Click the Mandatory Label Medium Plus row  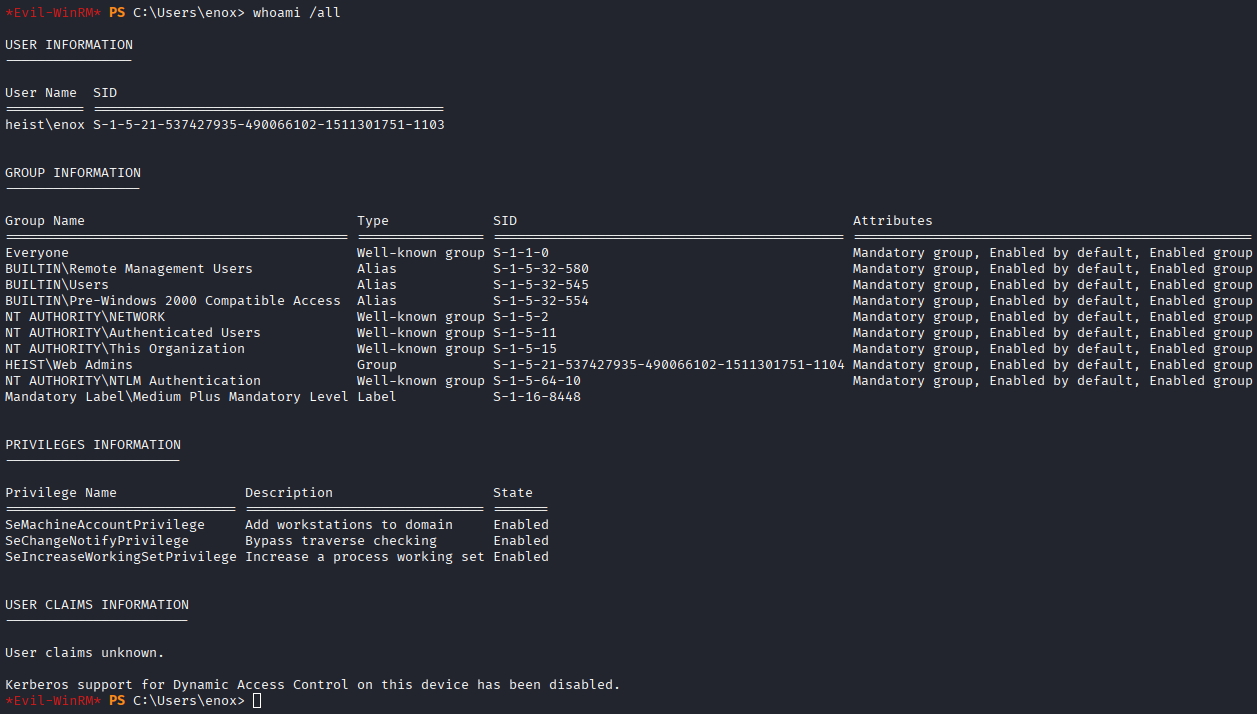177,397
